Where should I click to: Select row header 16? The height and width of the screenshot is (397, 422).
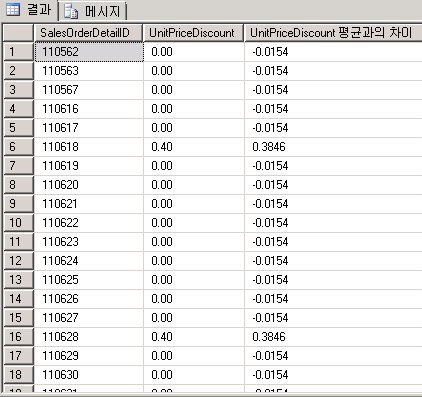[19, 337]
